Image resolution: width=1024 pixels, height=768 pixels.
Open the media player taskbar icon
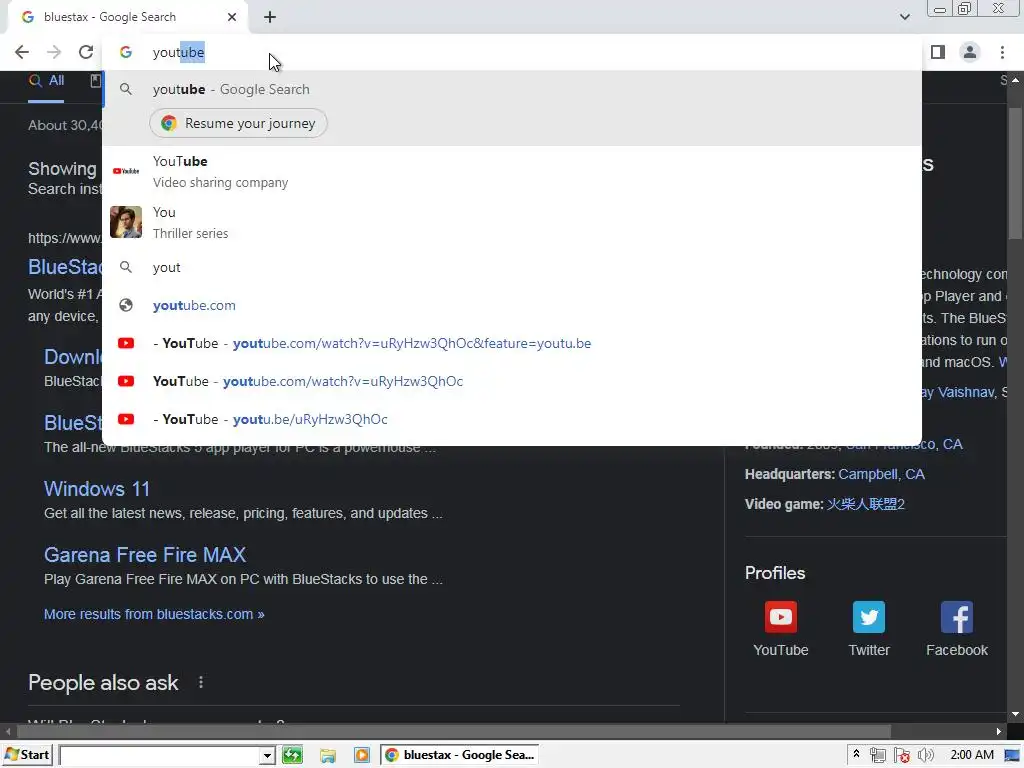[x=362, y=756]
